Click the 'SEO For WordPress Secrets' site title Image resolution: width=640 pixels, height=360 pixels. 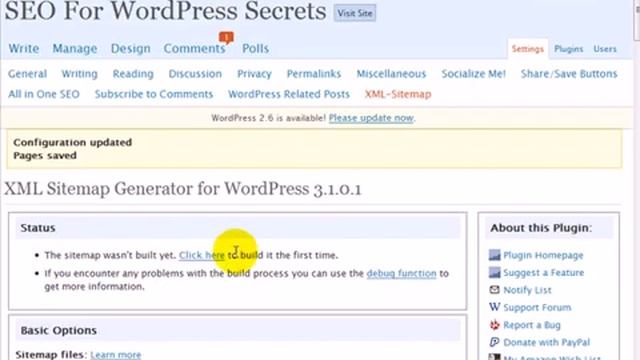point(165,11)
